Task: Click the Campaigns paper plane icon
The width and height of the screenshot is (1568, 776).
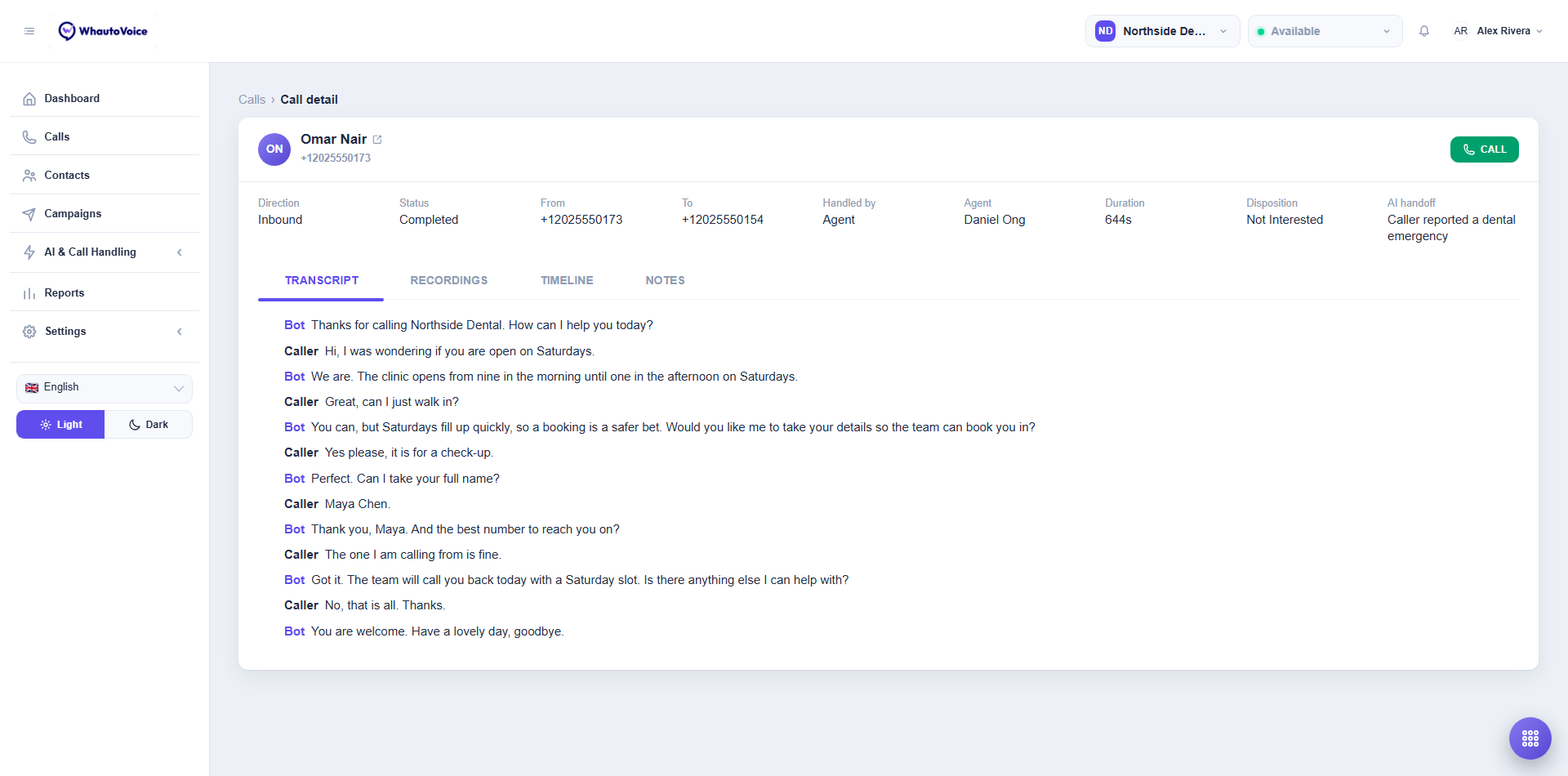Action: point(29,214)
